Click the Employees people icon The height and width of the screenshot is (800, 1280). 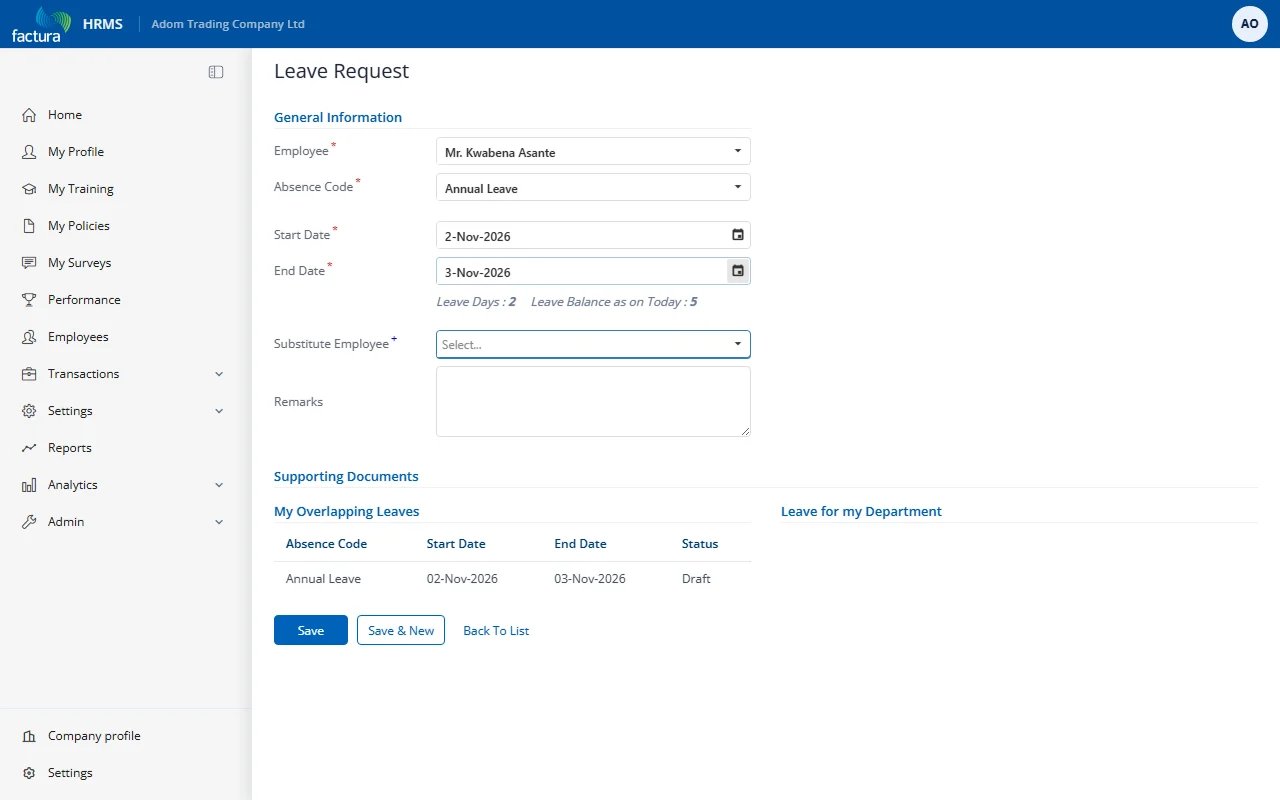[x=29, y=337]
